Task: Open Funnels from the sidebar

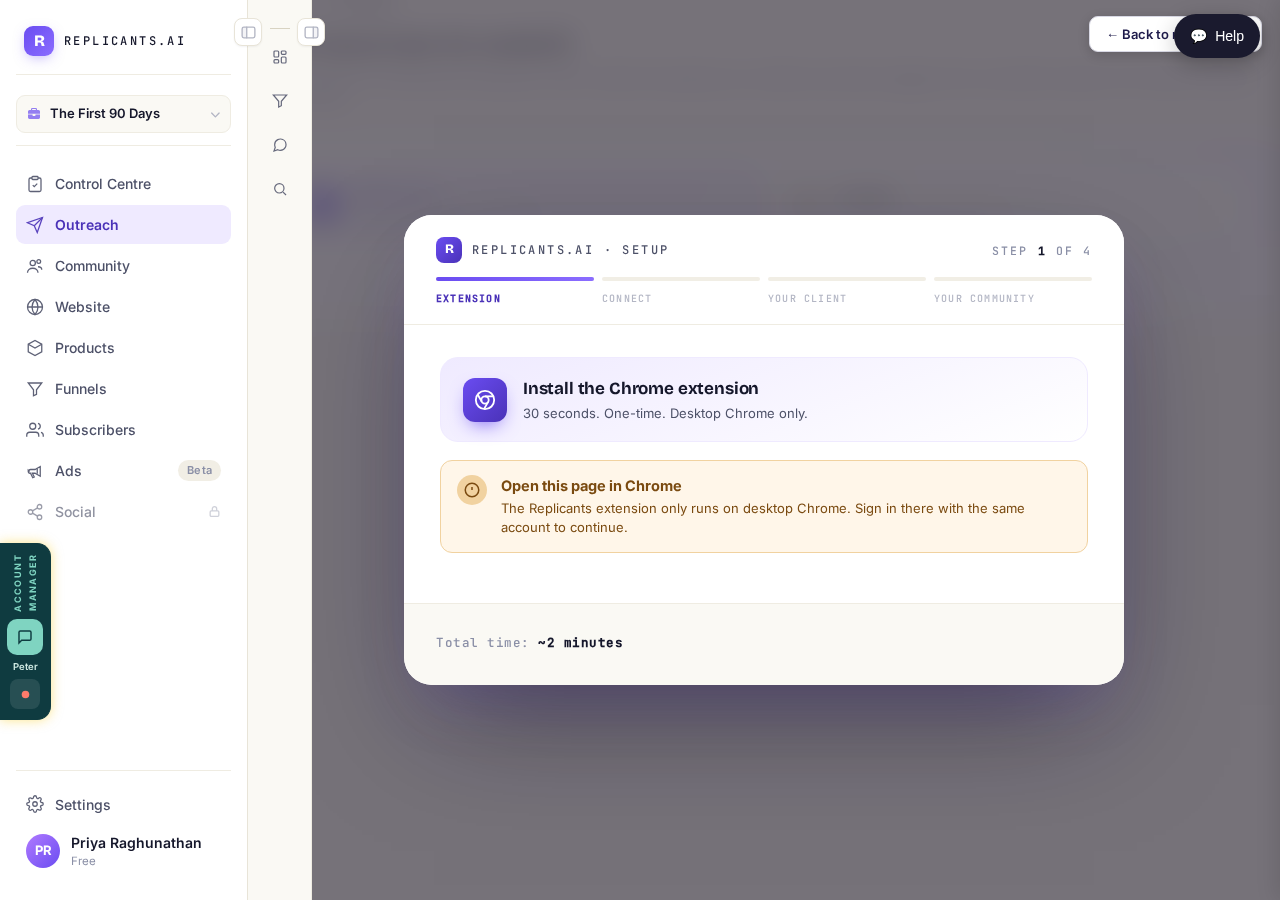Action: coord(123,389)
